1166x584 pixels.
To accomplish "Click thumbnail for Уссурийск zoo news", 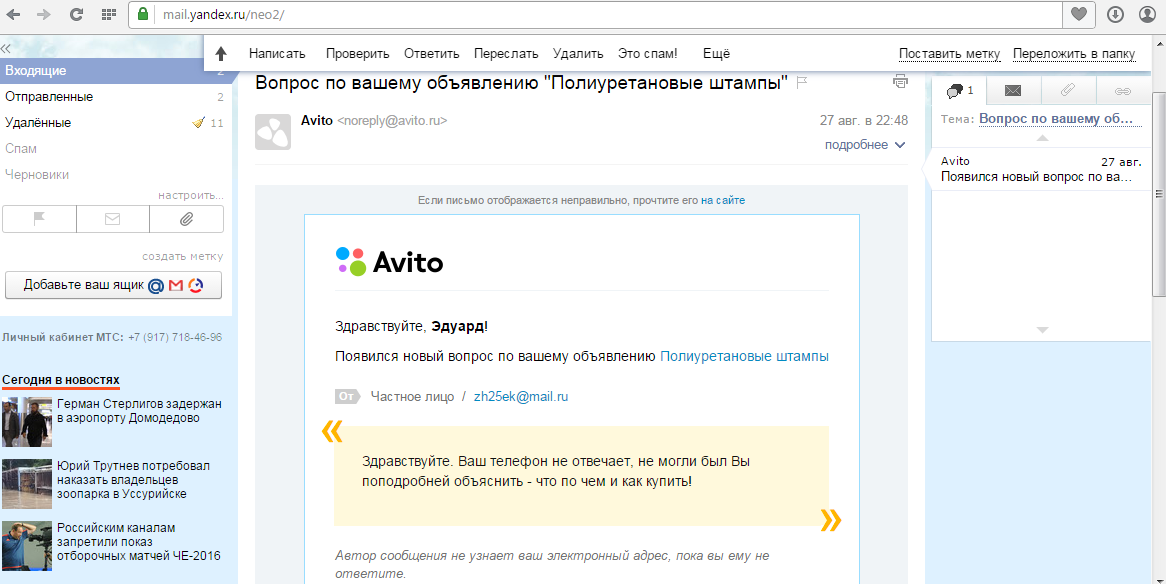I will [27, 484].
